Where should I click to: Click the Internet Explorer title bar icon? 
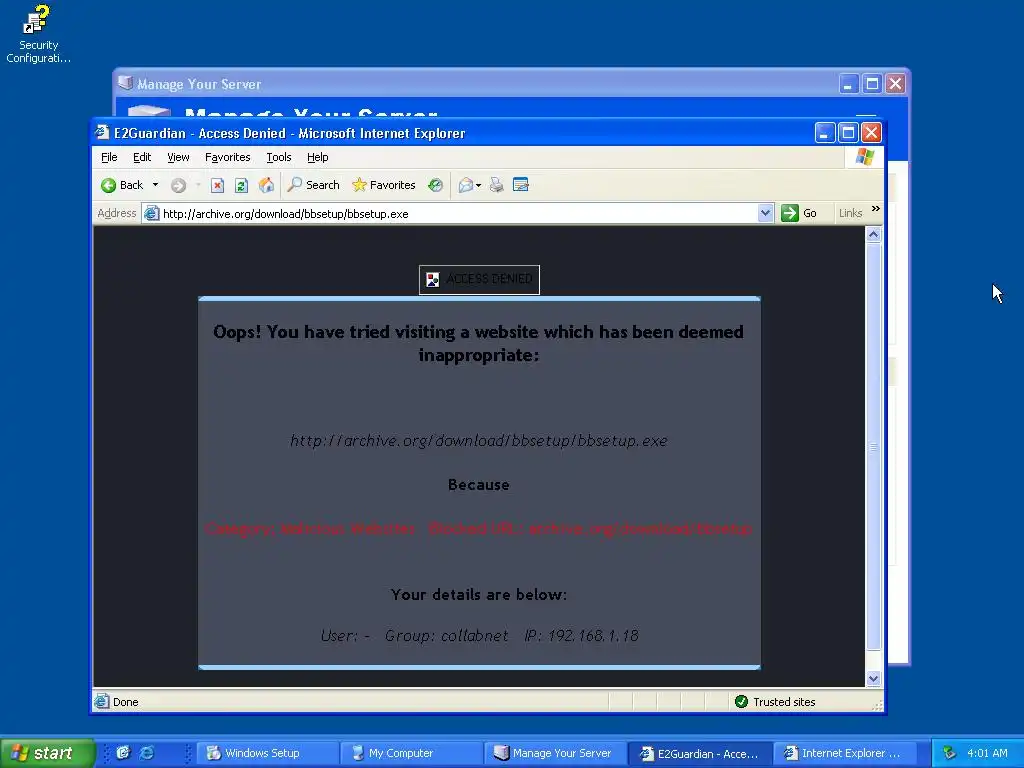(x=103, y=133)
